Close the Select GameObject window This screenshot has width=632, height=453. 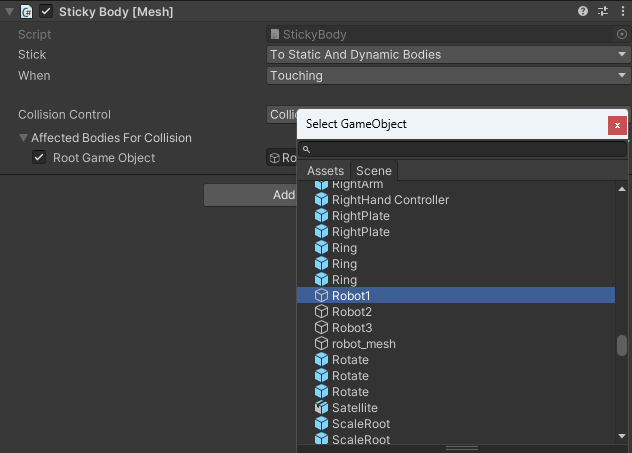point(617,125)
